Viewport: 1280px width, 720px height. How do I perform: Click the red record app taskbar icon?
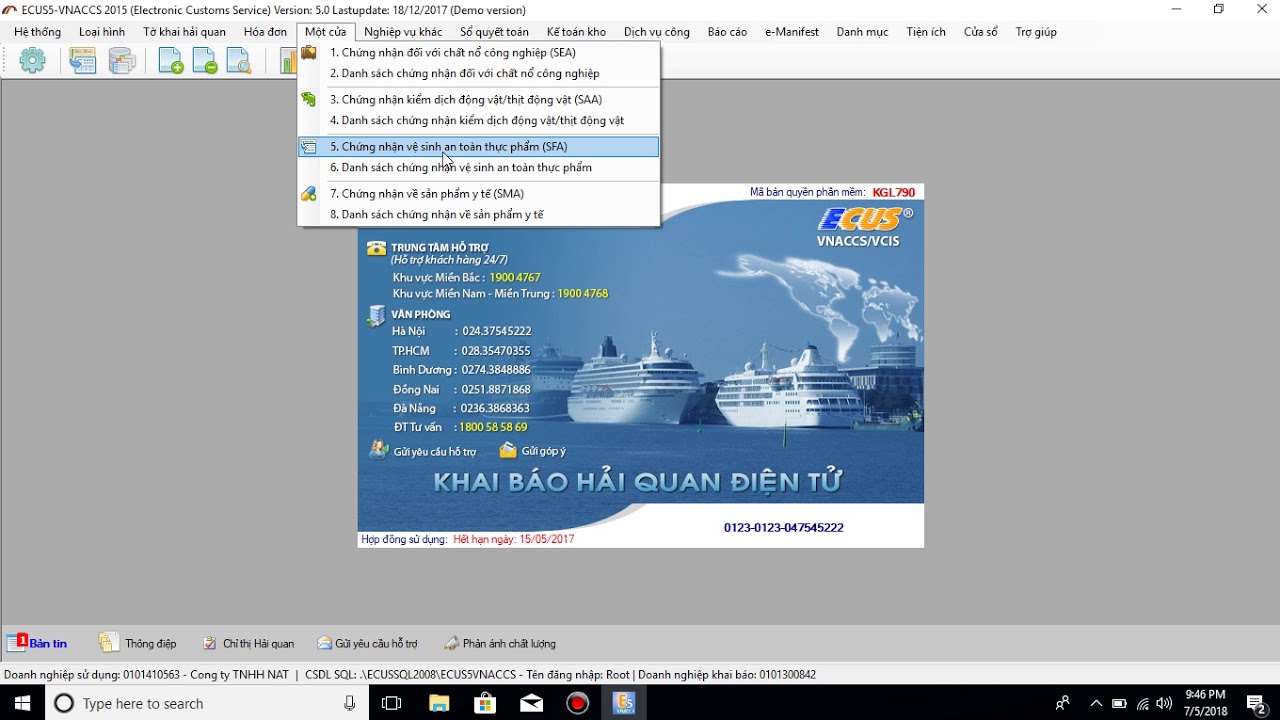point(578,703)
